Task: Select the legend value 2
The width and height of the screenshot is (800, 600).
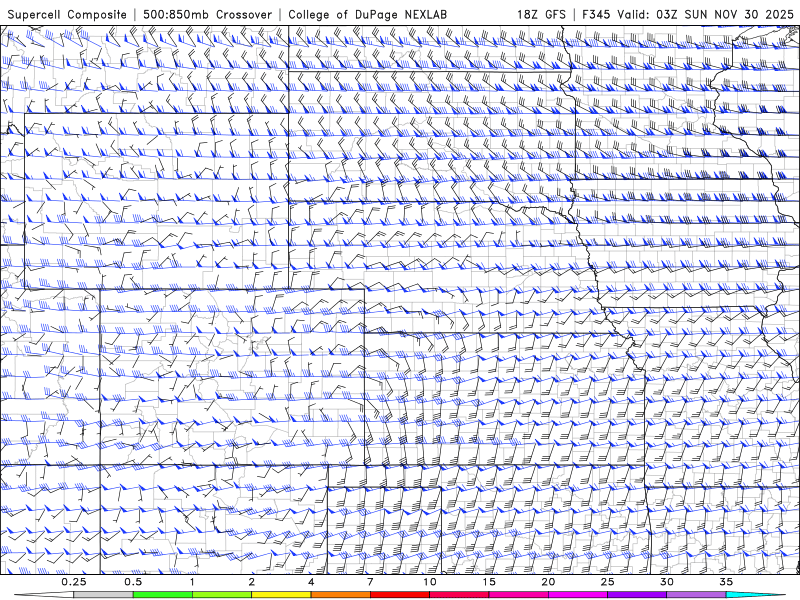Action: (x=252, y=582)
